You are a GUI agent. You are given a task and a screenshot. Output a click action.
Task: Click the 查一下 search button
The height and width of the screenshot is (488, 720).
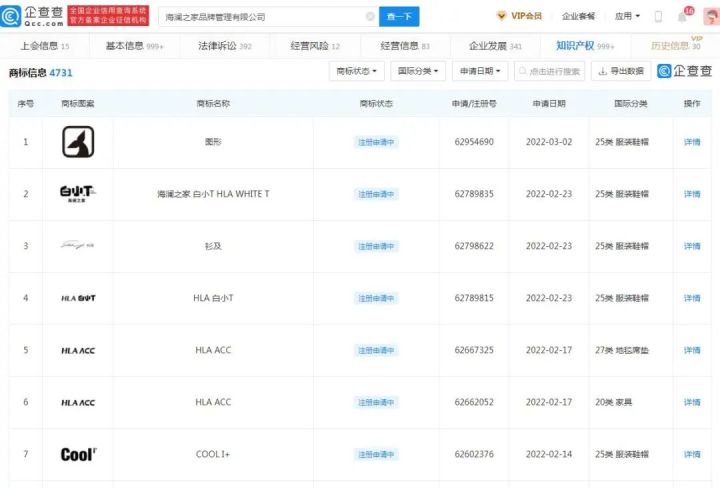coord(399,17)
